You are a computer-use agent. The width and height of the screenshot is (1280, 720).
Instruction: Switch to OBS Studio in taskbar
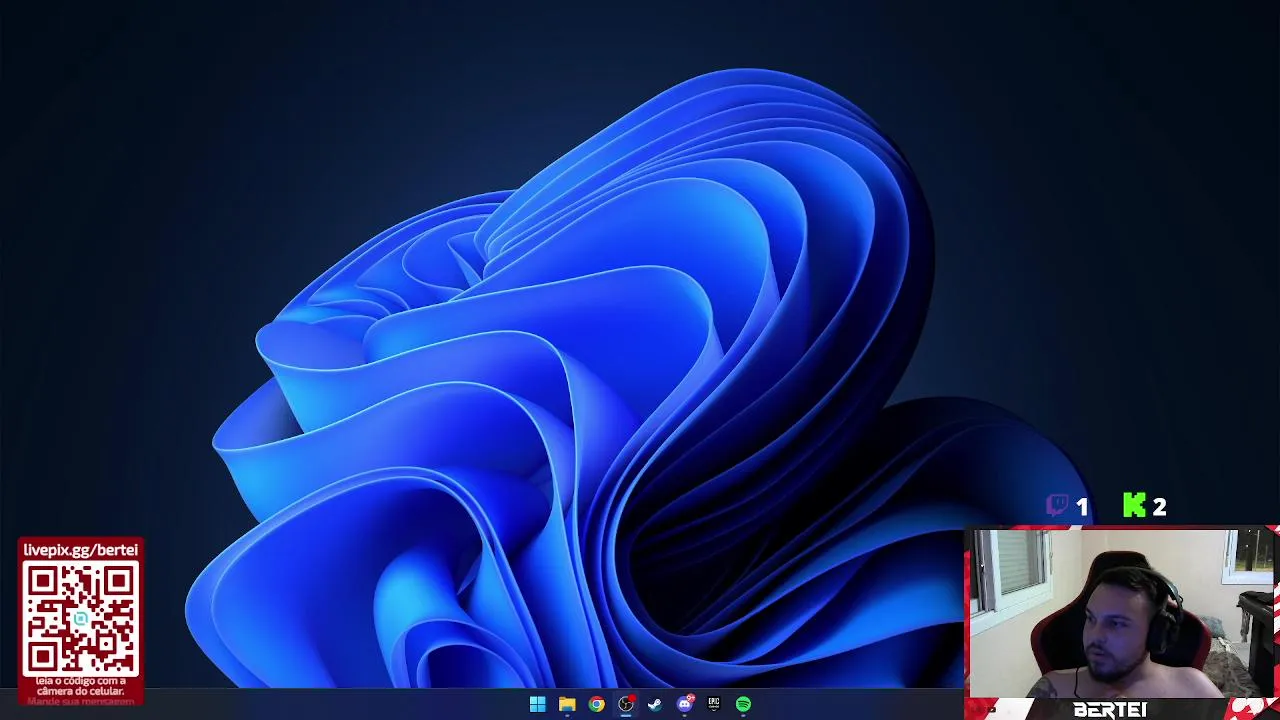click(x=626, y=704)
